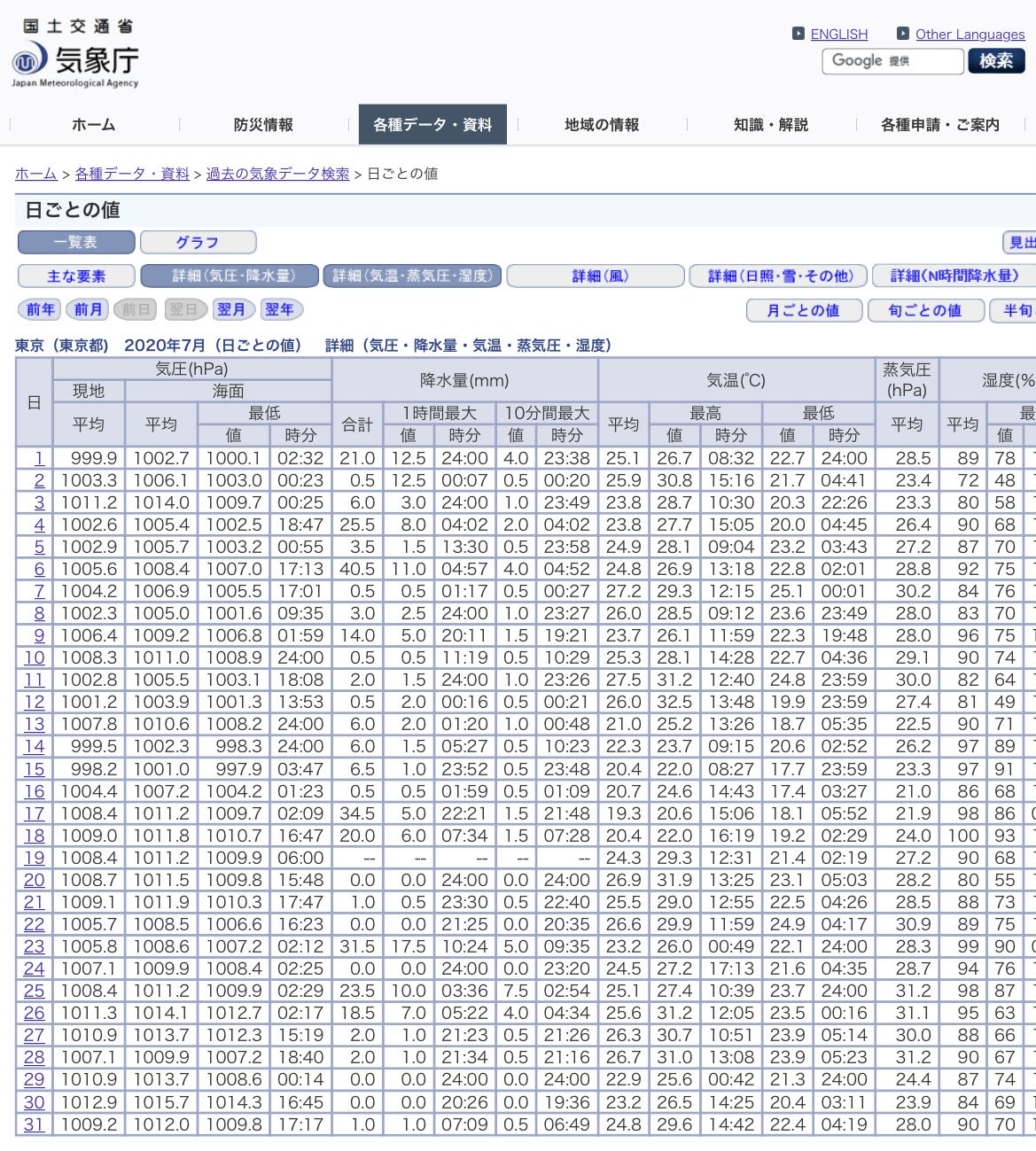The image size is (1036, 1151).
Task: Select the 詳細(日照・雪・その他) tab
Action: point(779,276)
